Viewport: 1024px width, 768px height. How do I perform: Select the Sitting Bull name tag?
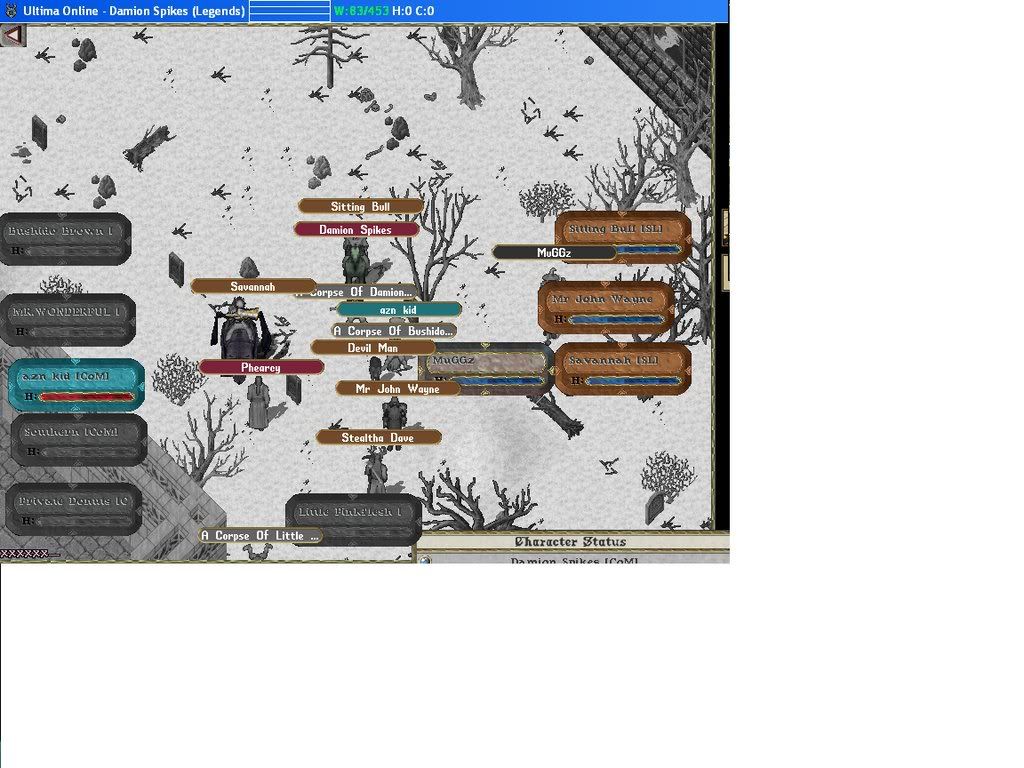360,206
